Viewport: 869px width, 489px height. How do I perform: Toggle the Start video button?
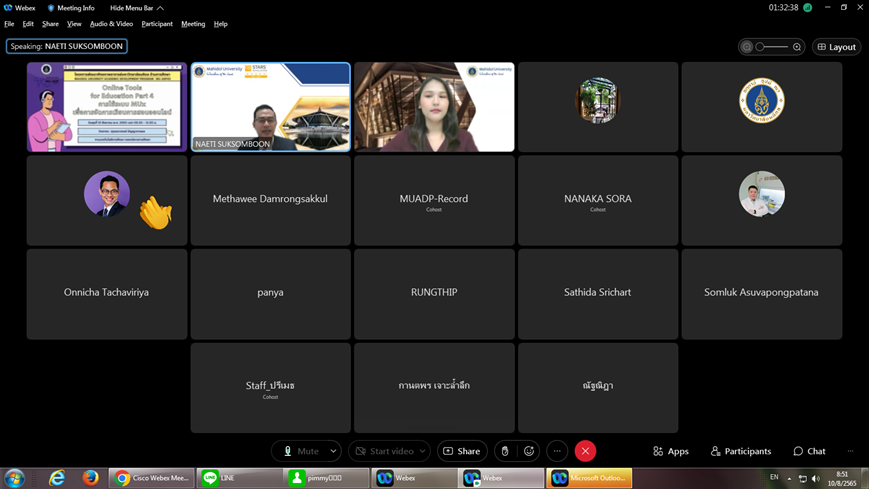[384, 451]
